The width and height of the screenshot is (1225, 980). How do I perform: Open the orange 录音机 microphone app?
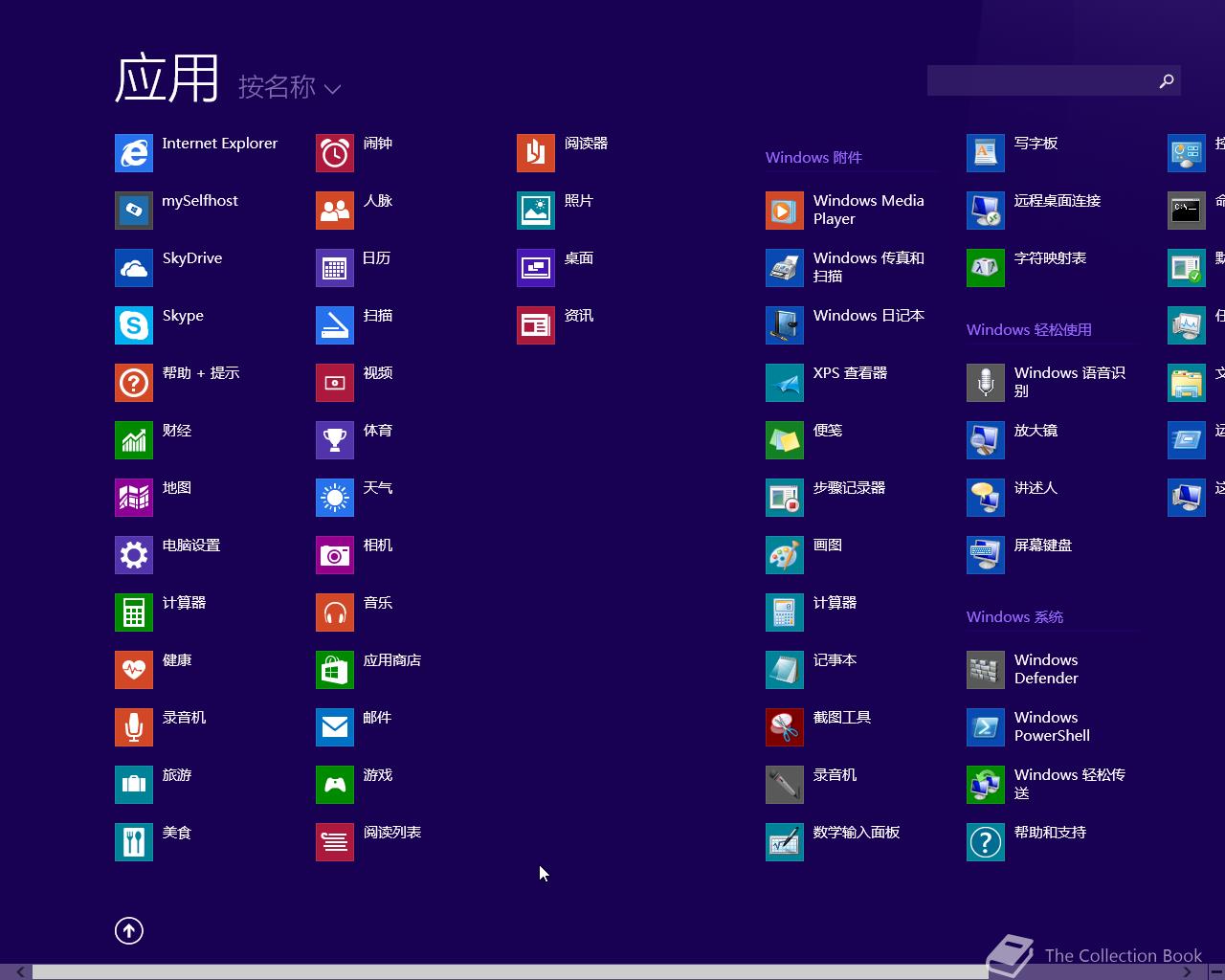(x=134, y=727)
